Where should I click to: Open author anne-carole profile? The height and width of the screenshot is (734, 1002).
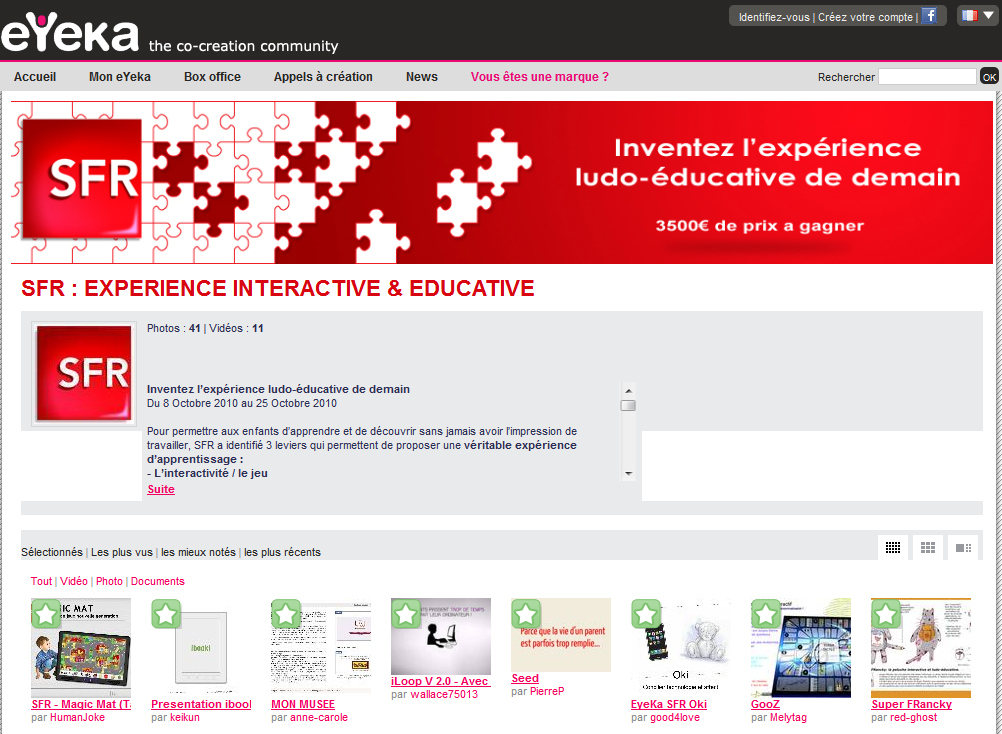[319, 717]
